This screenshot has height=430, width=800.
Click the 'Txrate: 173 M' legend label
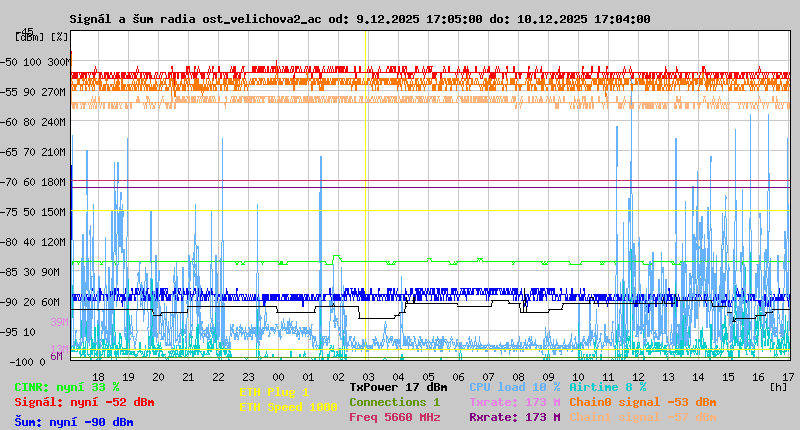pyautogui.click(x=515, y=402)
